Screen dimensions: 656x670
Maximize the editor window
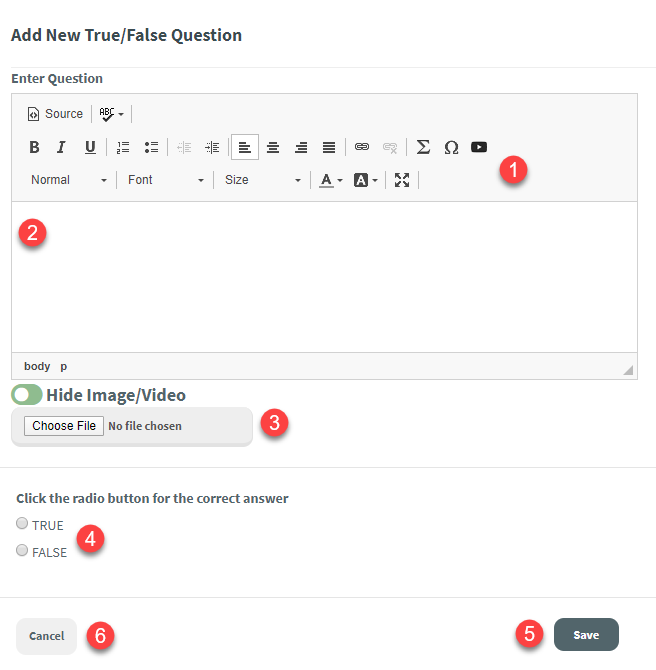402,180
